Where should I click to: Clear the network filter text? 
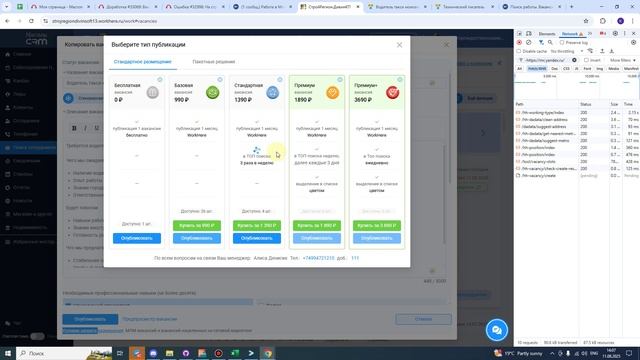tap(574, 60)
